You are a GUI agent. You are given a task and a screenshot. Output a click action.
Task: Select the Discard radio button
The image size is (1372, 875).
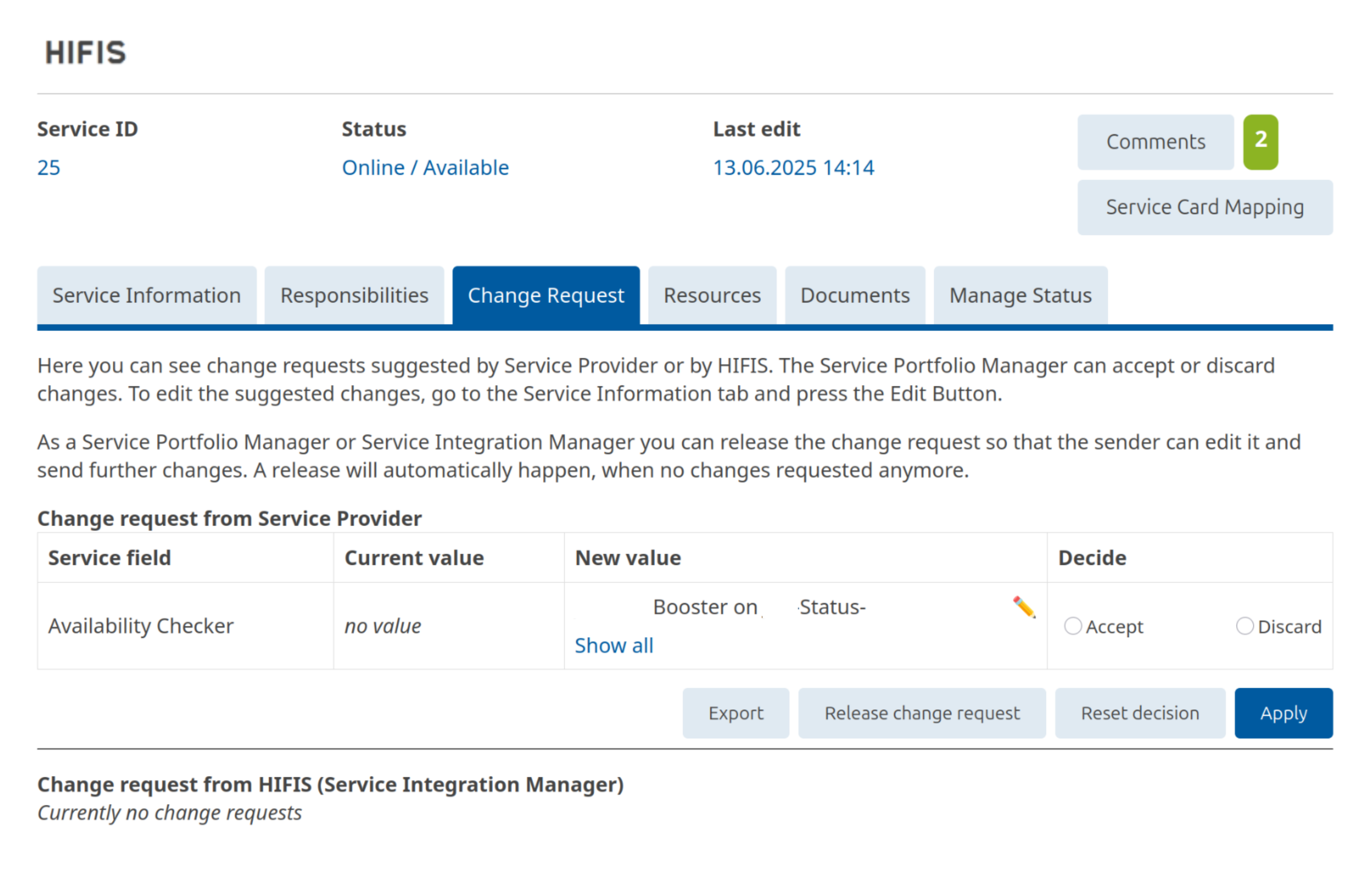[1245, 626]
